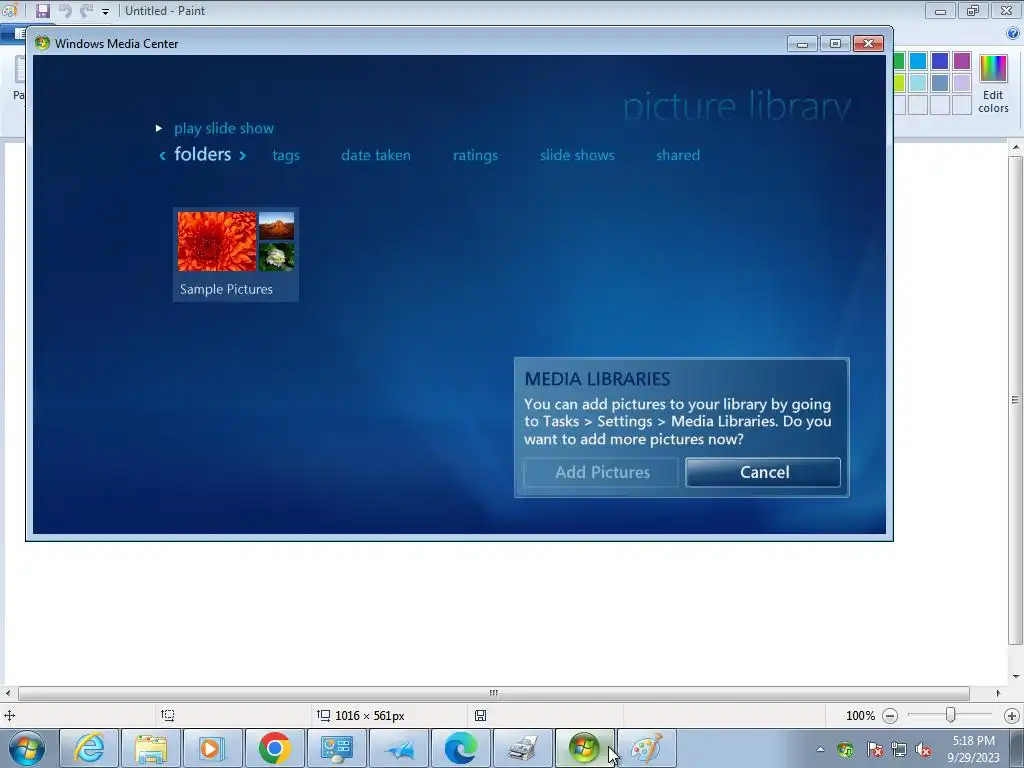1024x768 pixels.
Task: Select the folders view in picture library
Action: tap(202, 154)
